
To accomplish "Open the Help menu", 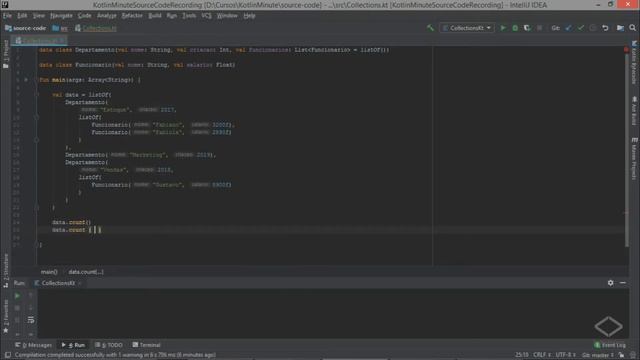I will click(249, 16).
